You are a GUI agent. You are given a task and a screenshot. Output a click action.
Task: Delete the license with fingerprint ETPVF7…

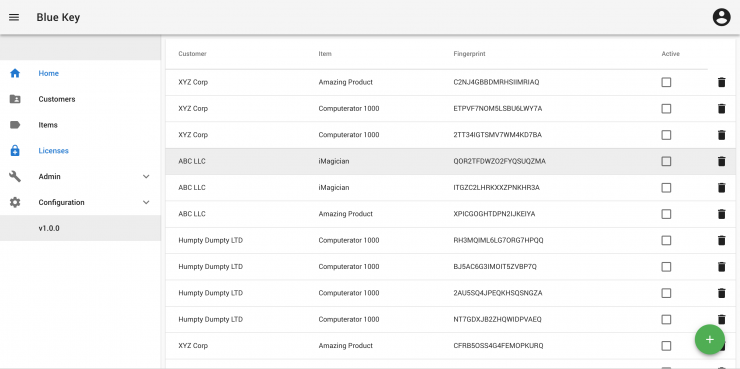[721, 109]
